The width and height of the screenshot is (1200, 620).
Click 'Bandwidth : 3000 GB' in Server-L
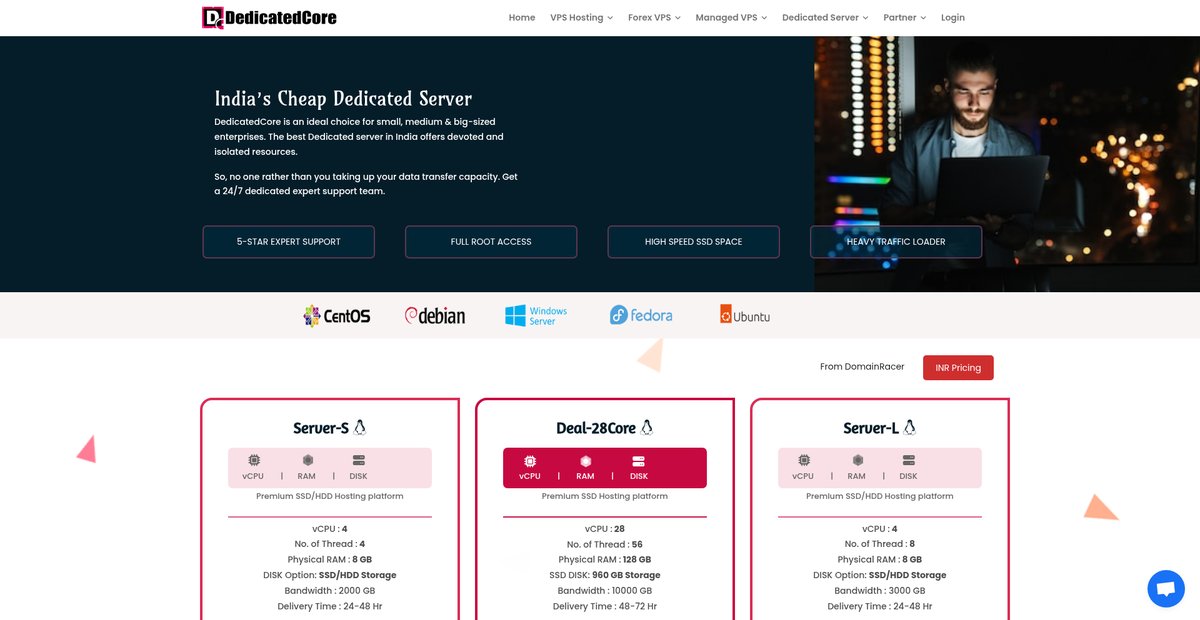880,591
